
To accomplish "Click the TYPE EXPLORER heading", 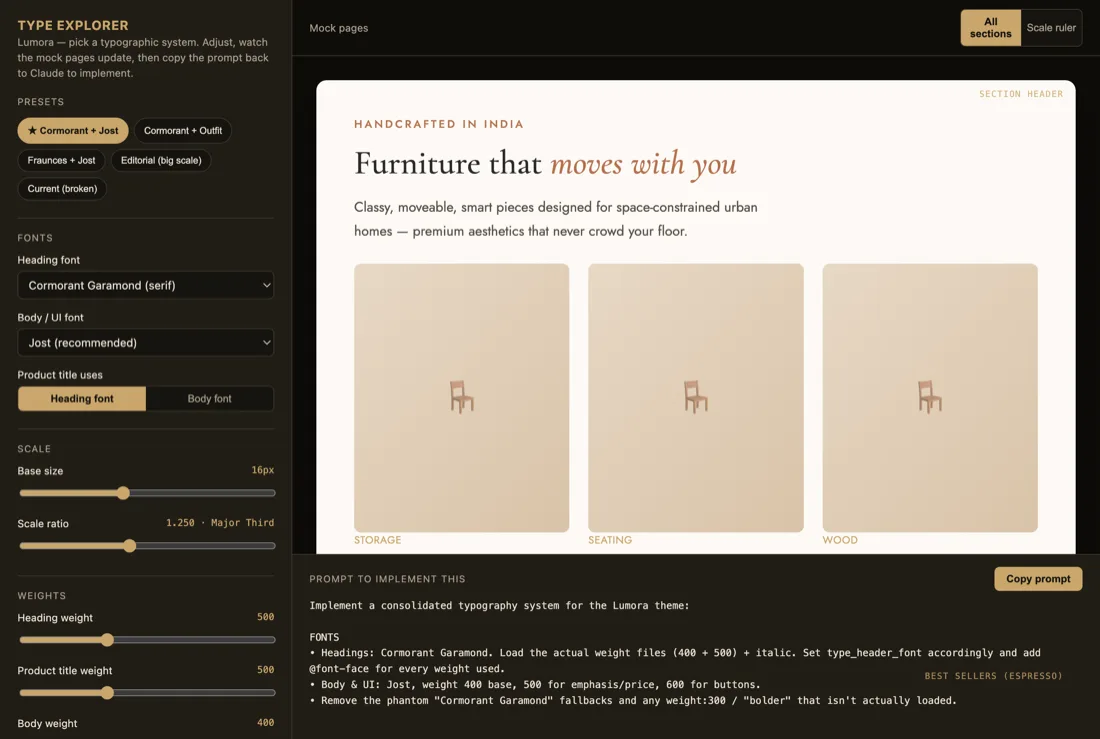I will click(x=73, y=25).
